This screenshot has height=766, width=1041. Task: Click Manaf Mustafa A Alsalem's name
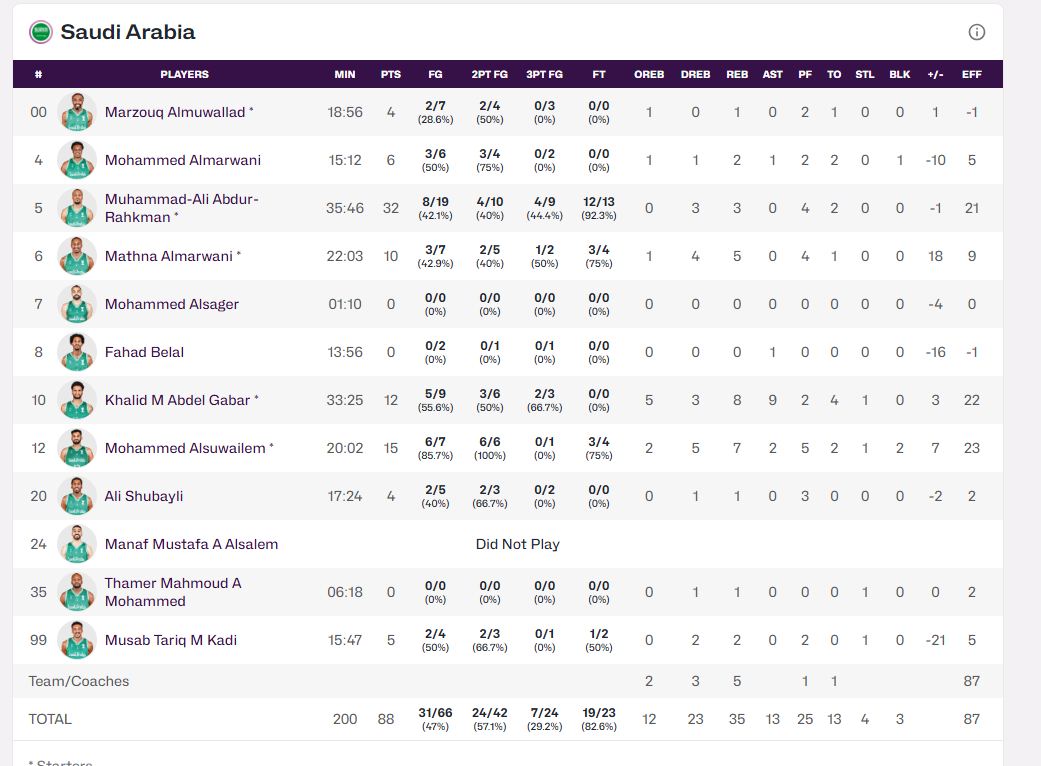(x=191, y=544)
